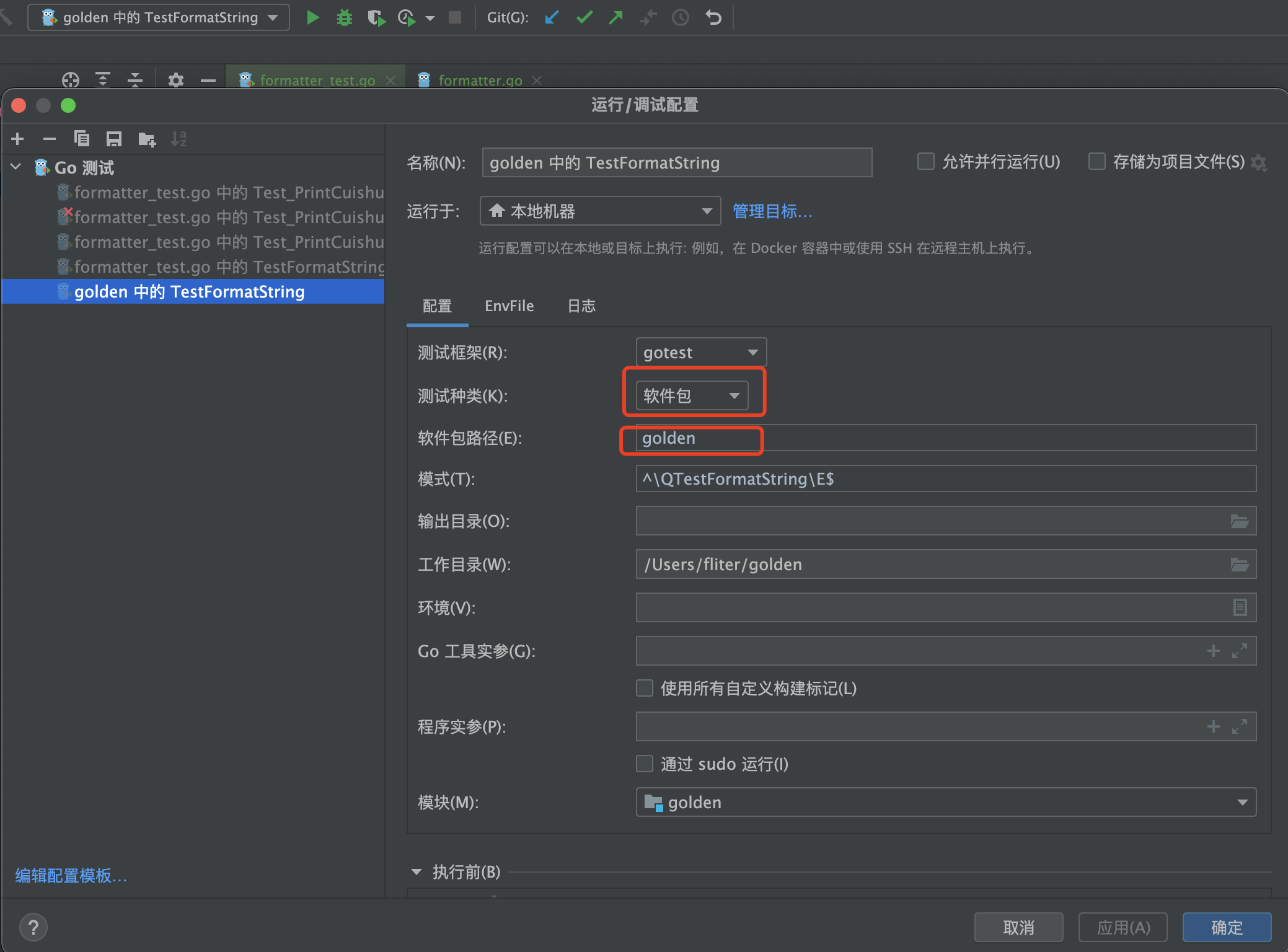The width and height of the screenshot is (1288, 952).
Task: Switch to the 日志 tab
Action: pos(581,306)
